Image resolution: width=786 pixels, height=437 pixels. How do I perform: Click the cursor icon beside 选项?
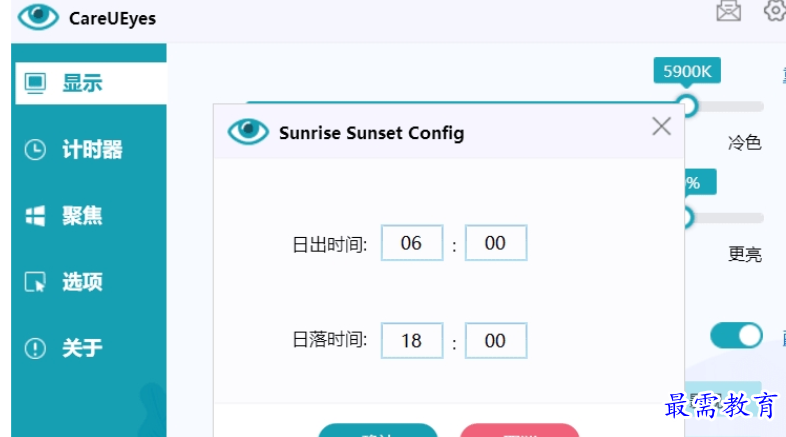pos(35,283)
